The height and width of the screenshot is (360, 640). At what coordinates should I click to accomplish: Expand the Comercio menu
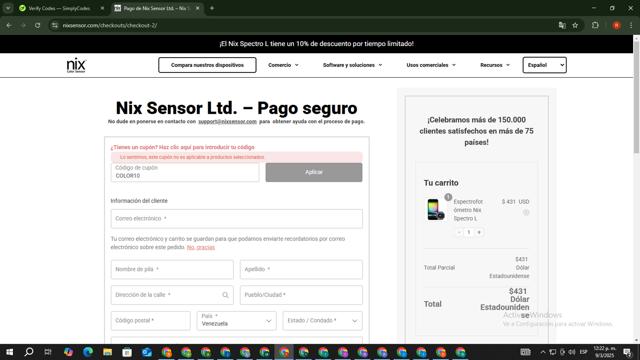283,65
